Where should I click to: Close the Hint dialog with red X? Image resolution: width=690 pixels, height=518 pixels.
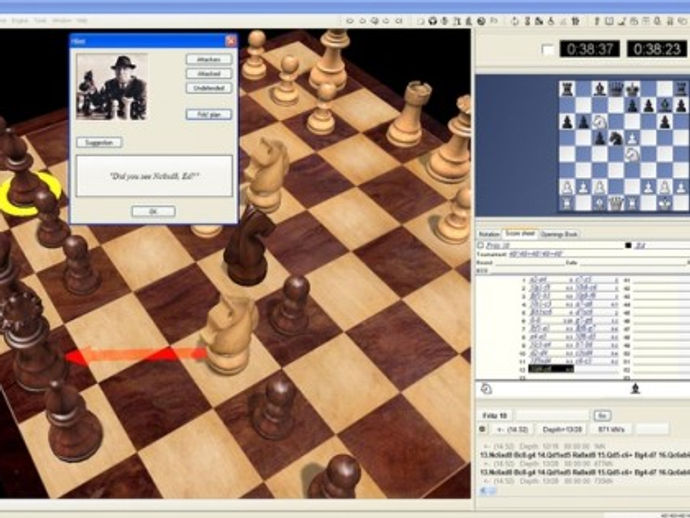point(231,41)
